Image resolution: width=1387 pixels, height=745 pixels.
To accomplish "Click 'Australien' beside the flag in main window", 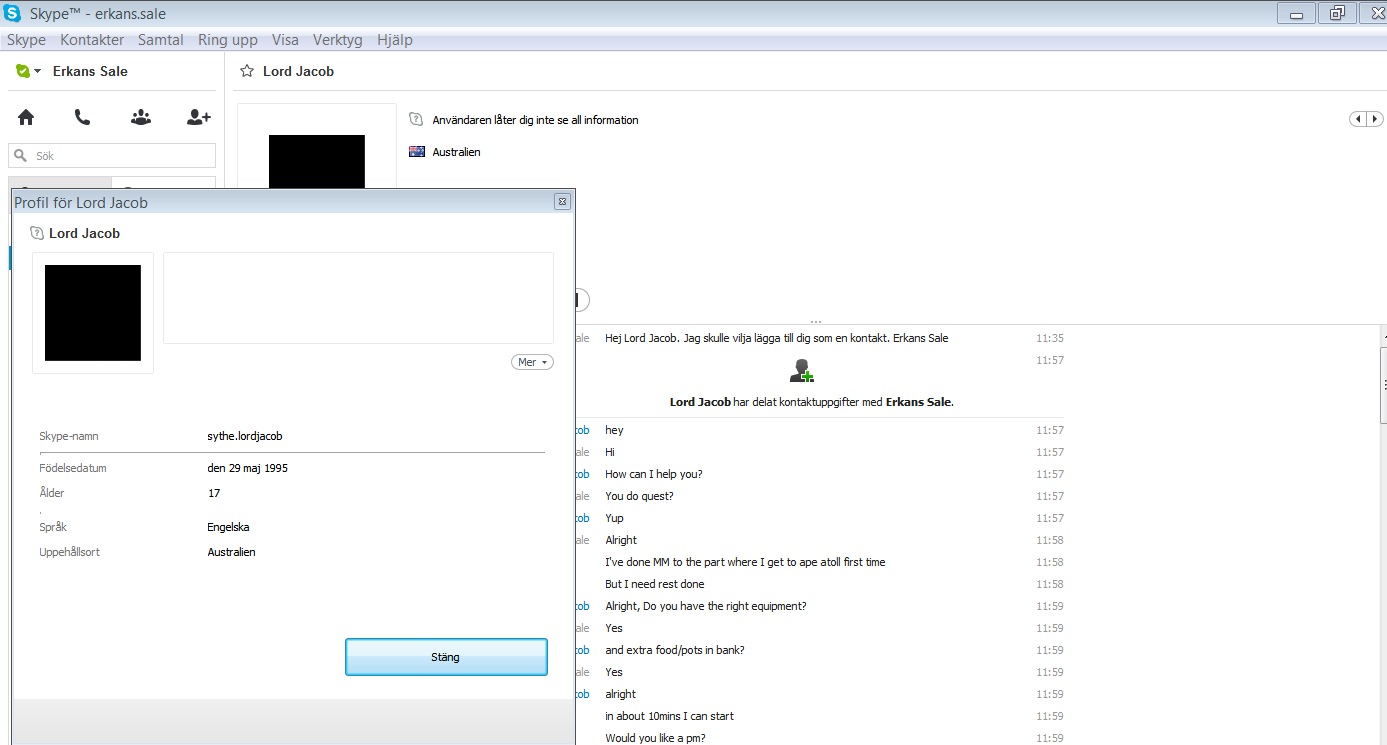I will point(457,152).
